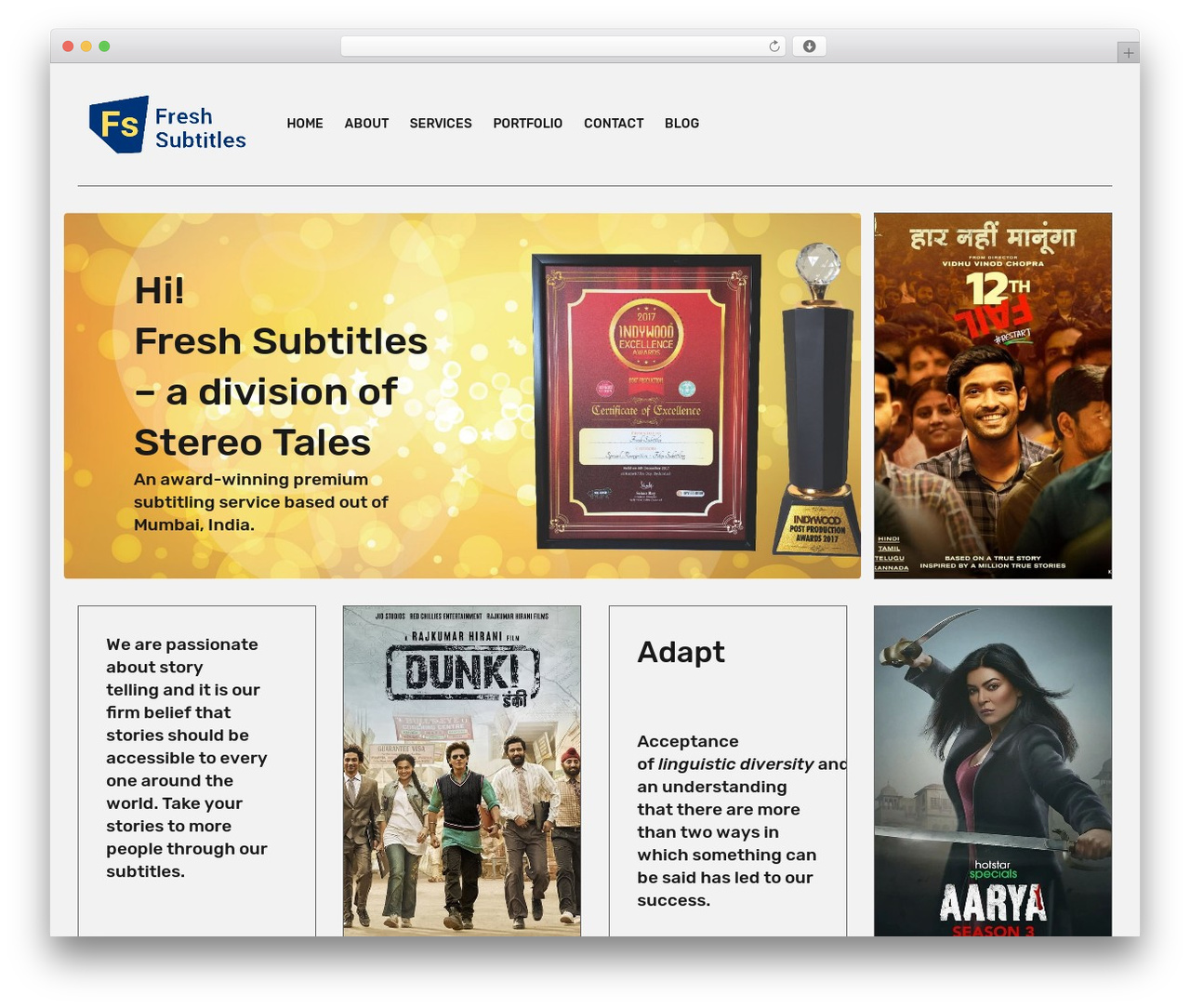Click the 'An award-winning premium' tagline
This screenshot has width=1190, height=1008.
(x=261, y=502)
